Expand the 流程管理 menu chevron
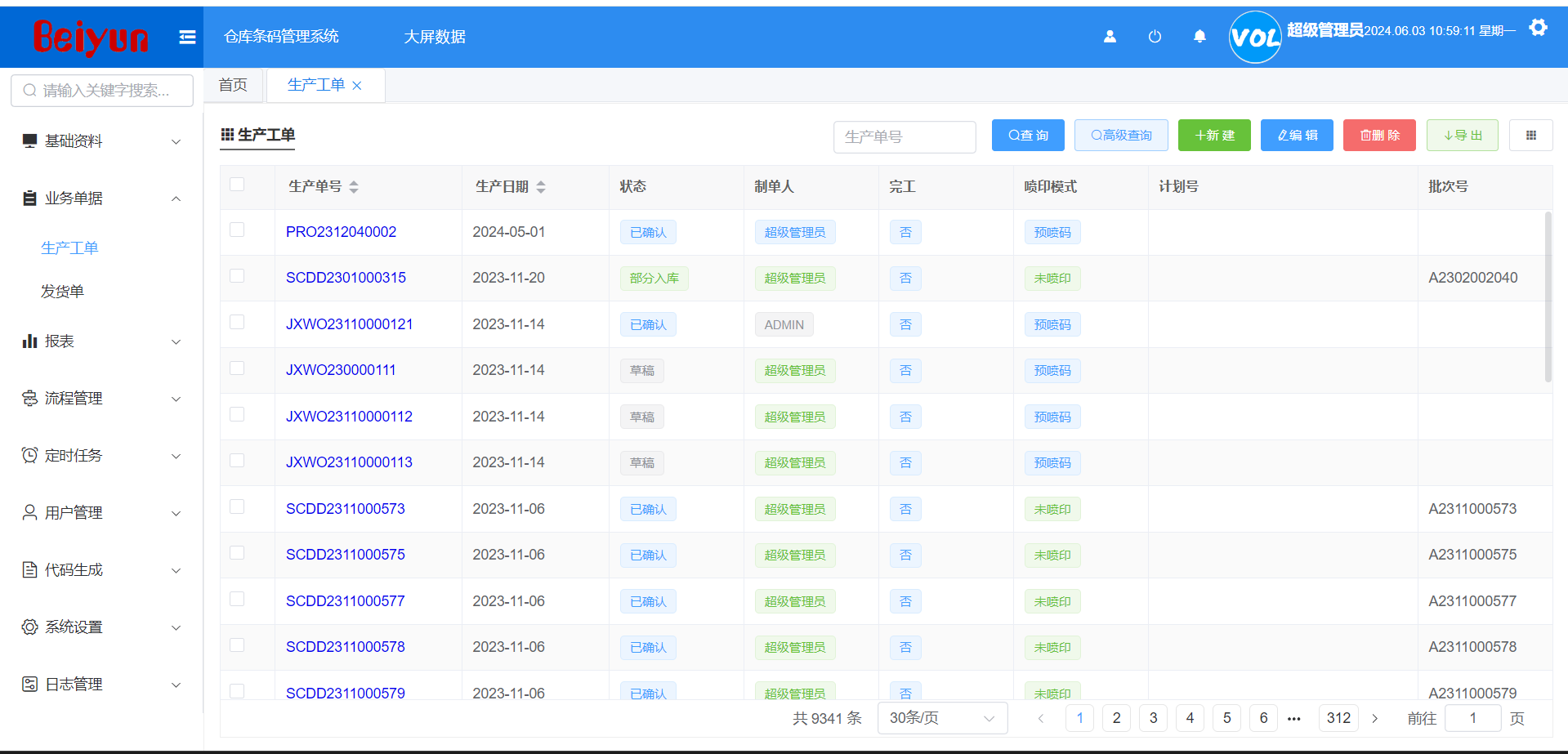 (x=176, y=399)
